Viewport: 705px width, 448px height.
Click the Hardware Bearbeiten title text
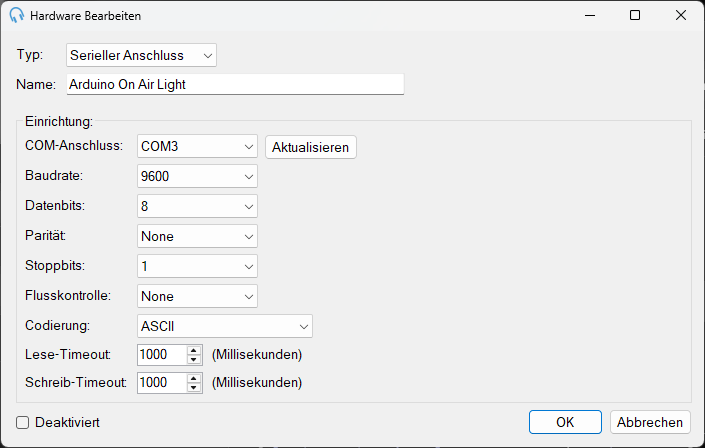(x=85, y=16)
